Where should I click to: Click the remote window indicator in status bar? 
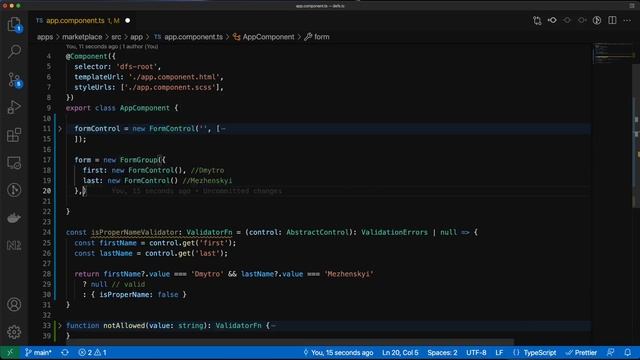coord(10,353)
